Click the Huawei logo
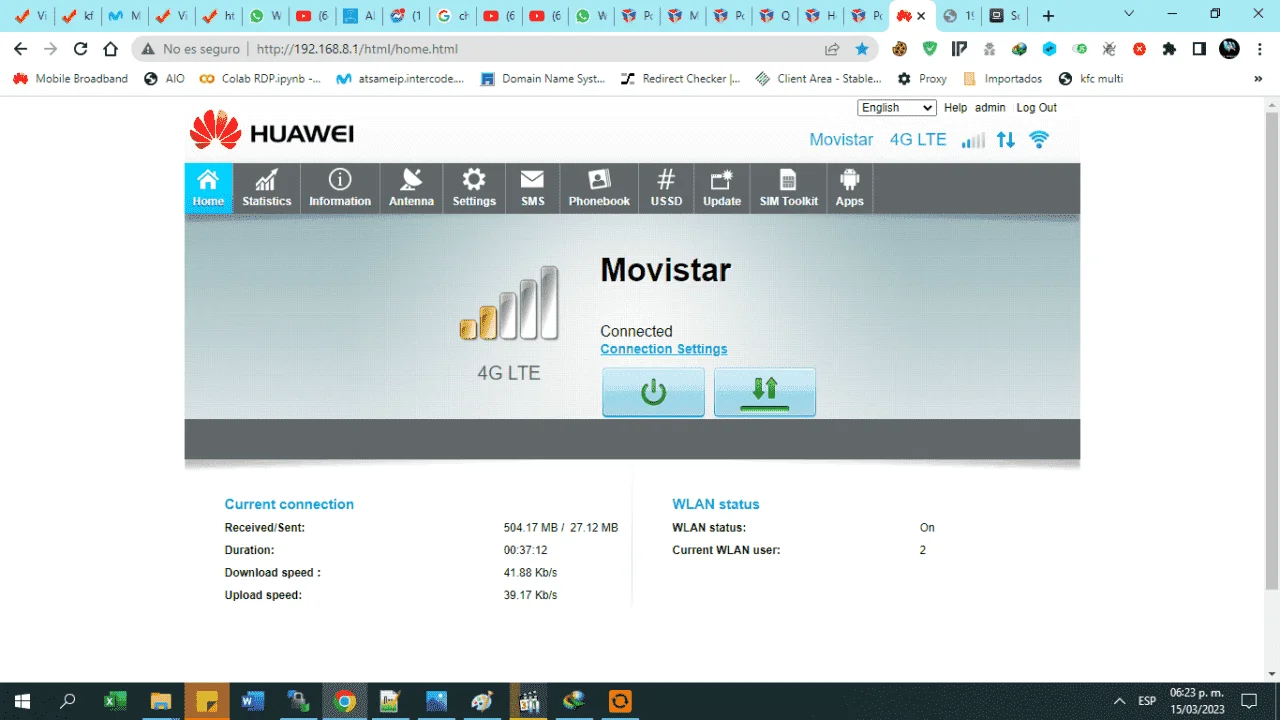The image size is (1280, 720). coord(271,132)
